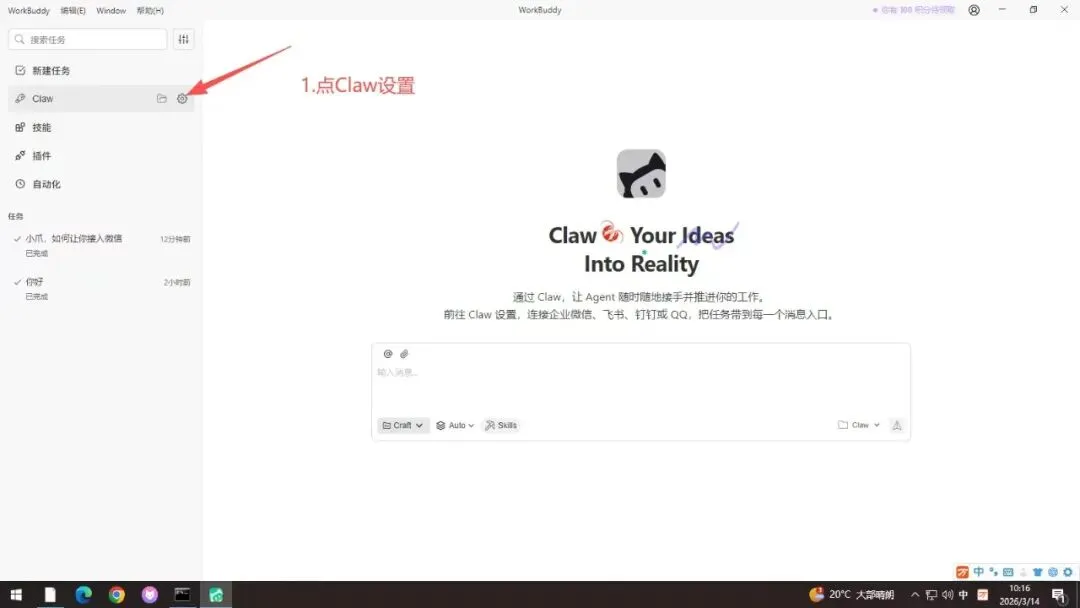
Task: Open the Window menu
Action: (x=111, y=10)
